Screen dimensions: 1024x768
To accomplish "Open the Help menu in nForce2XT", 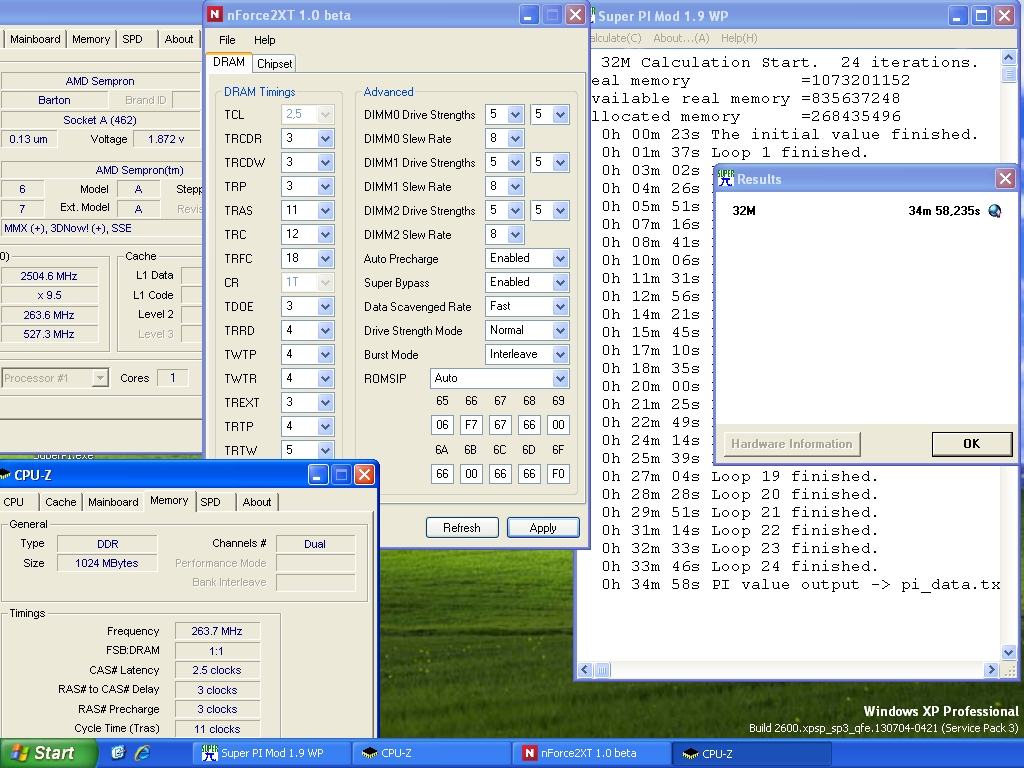I will tap(264, 40).
